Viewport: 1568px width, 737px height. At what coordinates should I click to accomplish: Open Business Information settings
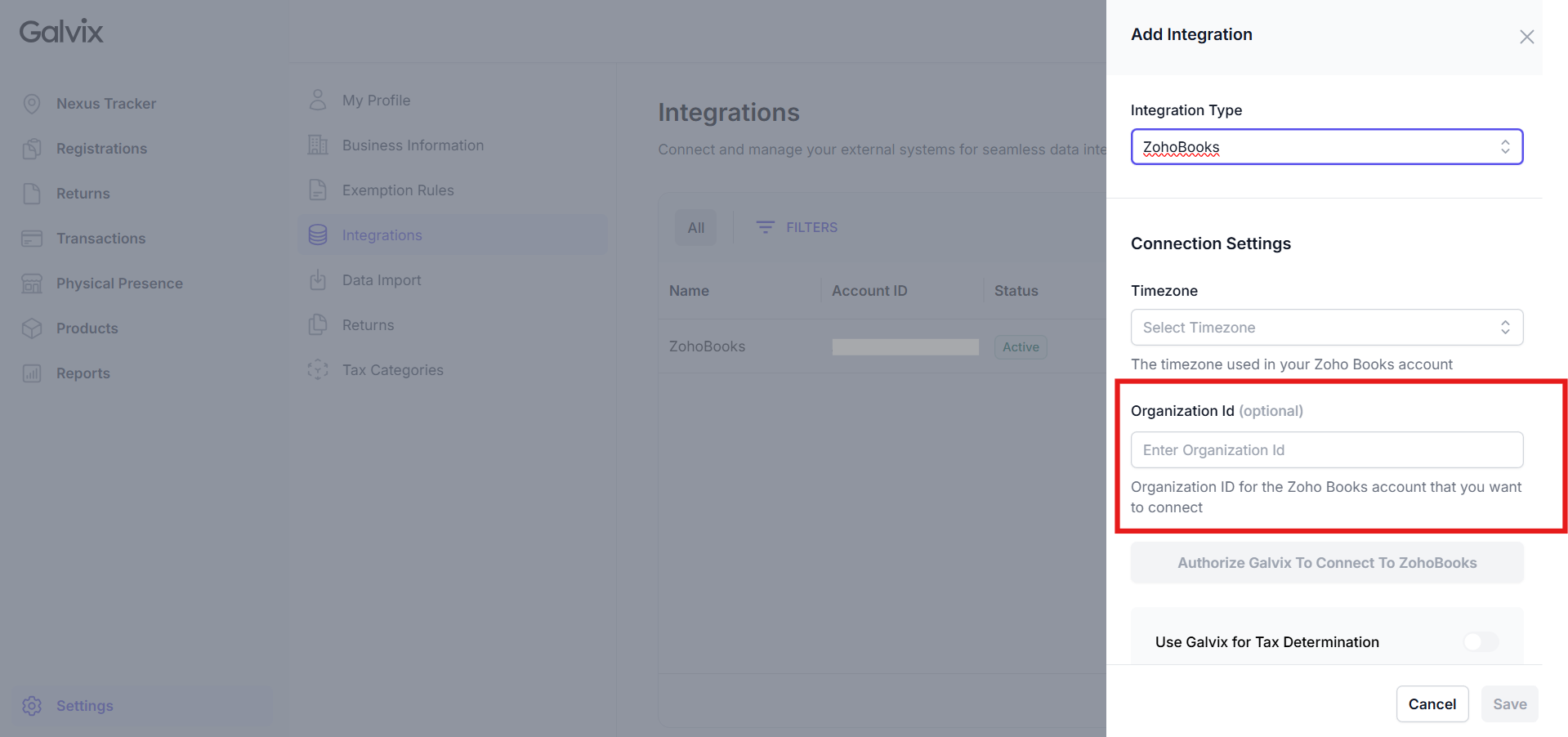[x=413, y=145]
